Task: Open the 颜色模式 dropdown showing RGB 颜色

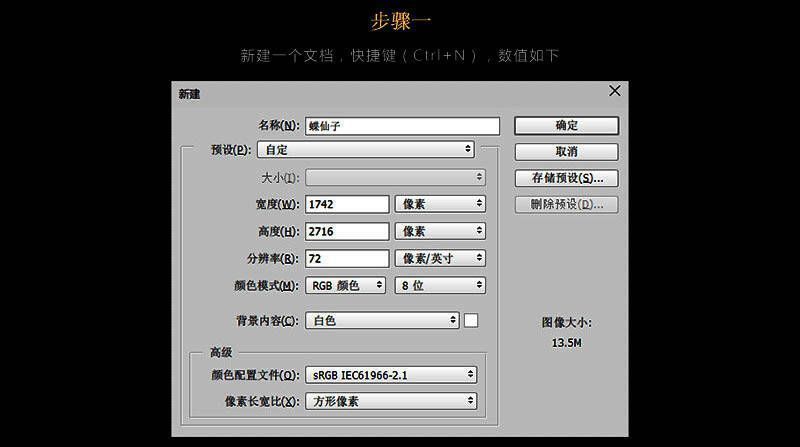Action: pyautogui.click(x=346, y=285)
